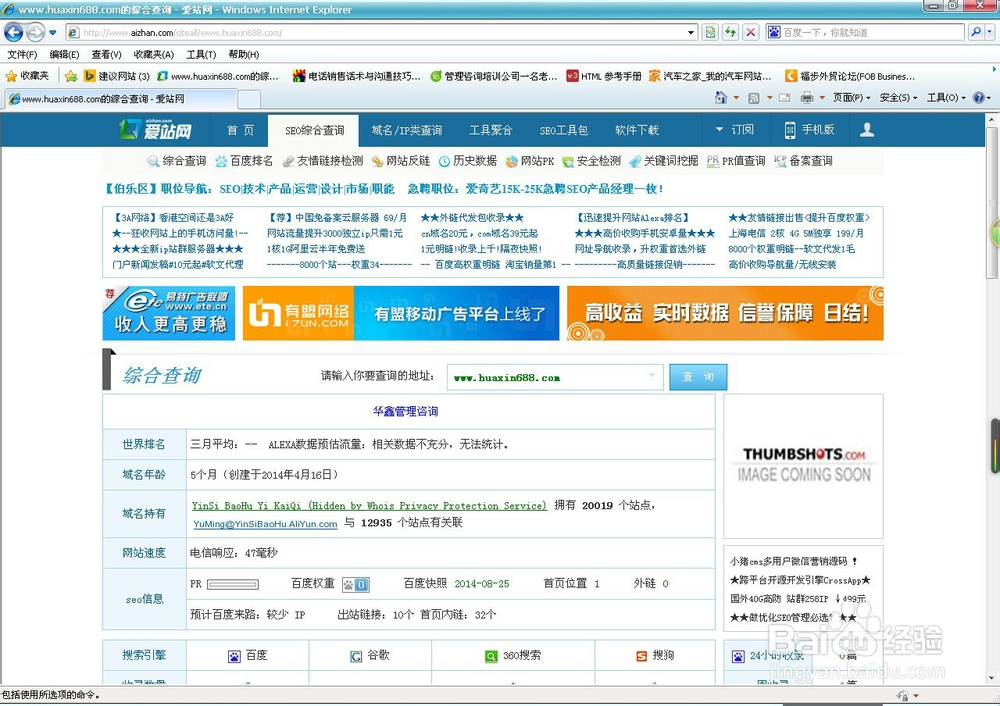
Task: Click 安全检测 tool link
Action: coord(592,161)
